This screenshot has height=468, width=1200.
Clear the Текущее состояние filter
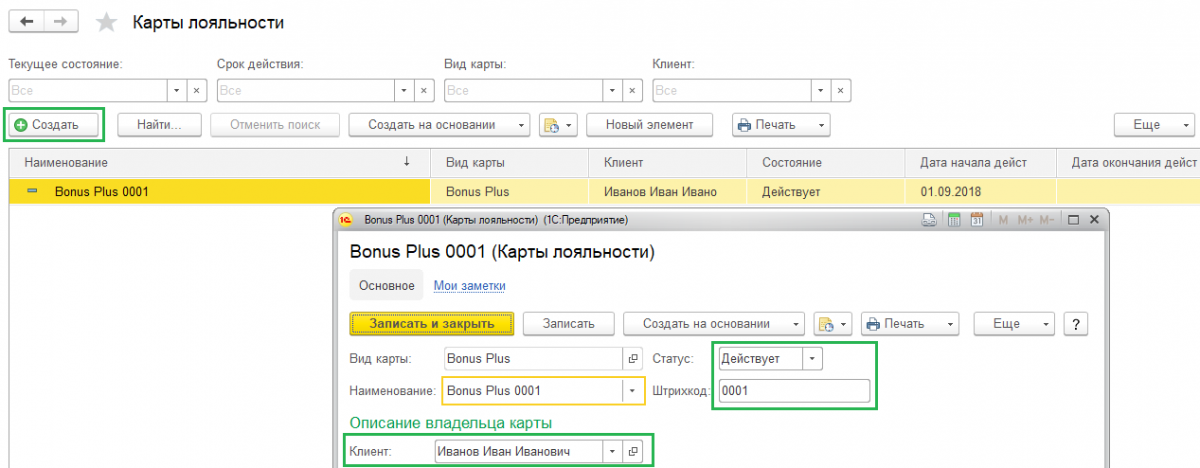tap(197, 90)
